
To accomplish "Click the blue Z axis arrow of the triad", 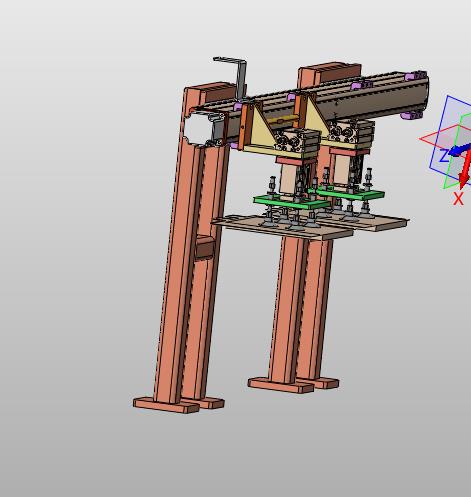I will pyautogui.click(x=460, y=150).
